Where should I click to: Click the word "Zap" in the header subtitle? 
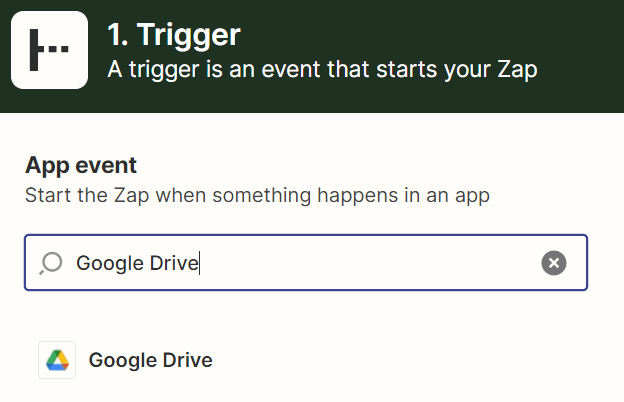(x=516, y=70)
